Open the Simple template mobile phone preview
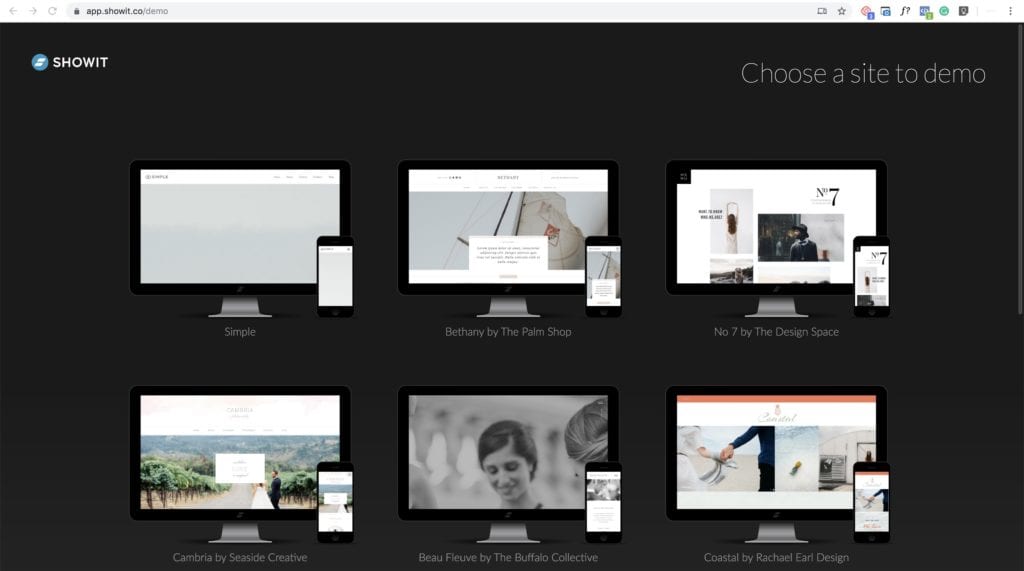Viewport: 1024px width, 571px height. click(x=335, y=276)
